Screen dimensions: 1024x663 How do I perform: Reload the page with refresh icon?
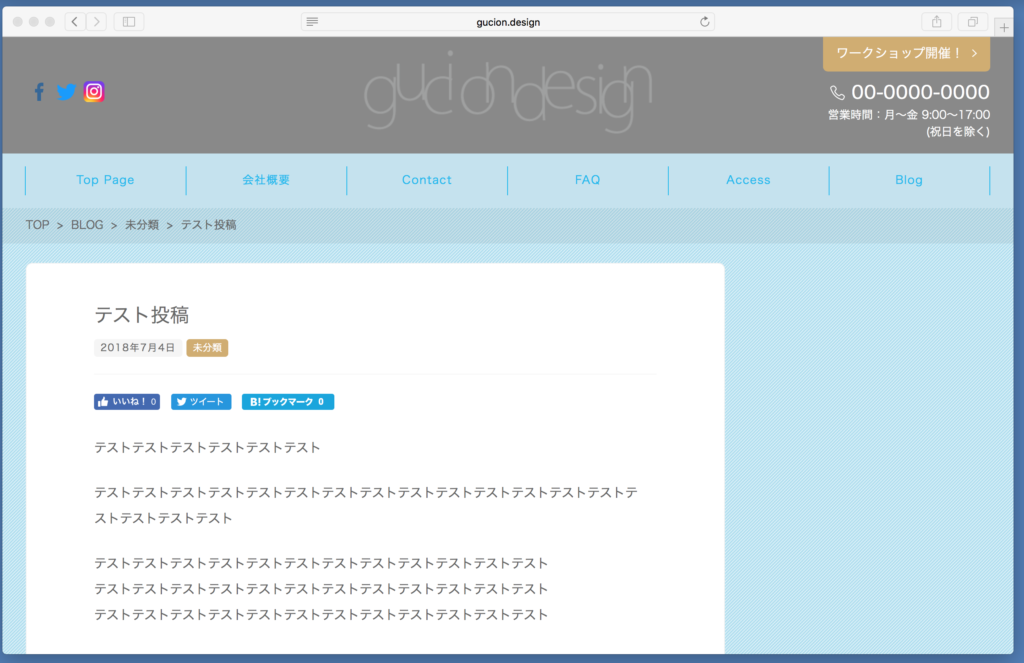point(705,22)
